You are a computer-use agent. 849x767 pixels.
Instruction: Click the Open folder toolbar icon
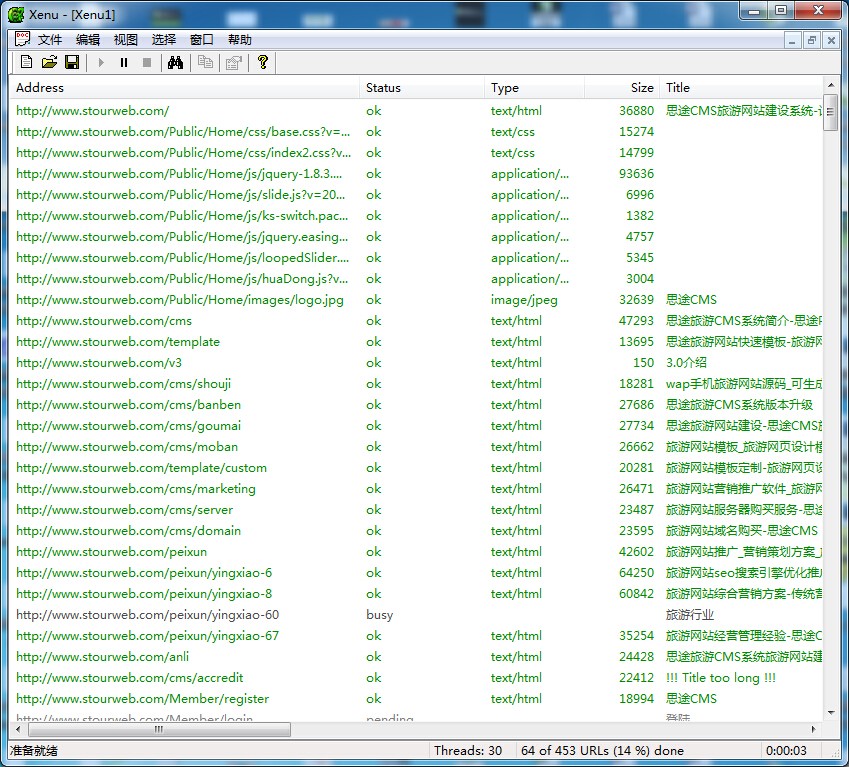point(49,62)
